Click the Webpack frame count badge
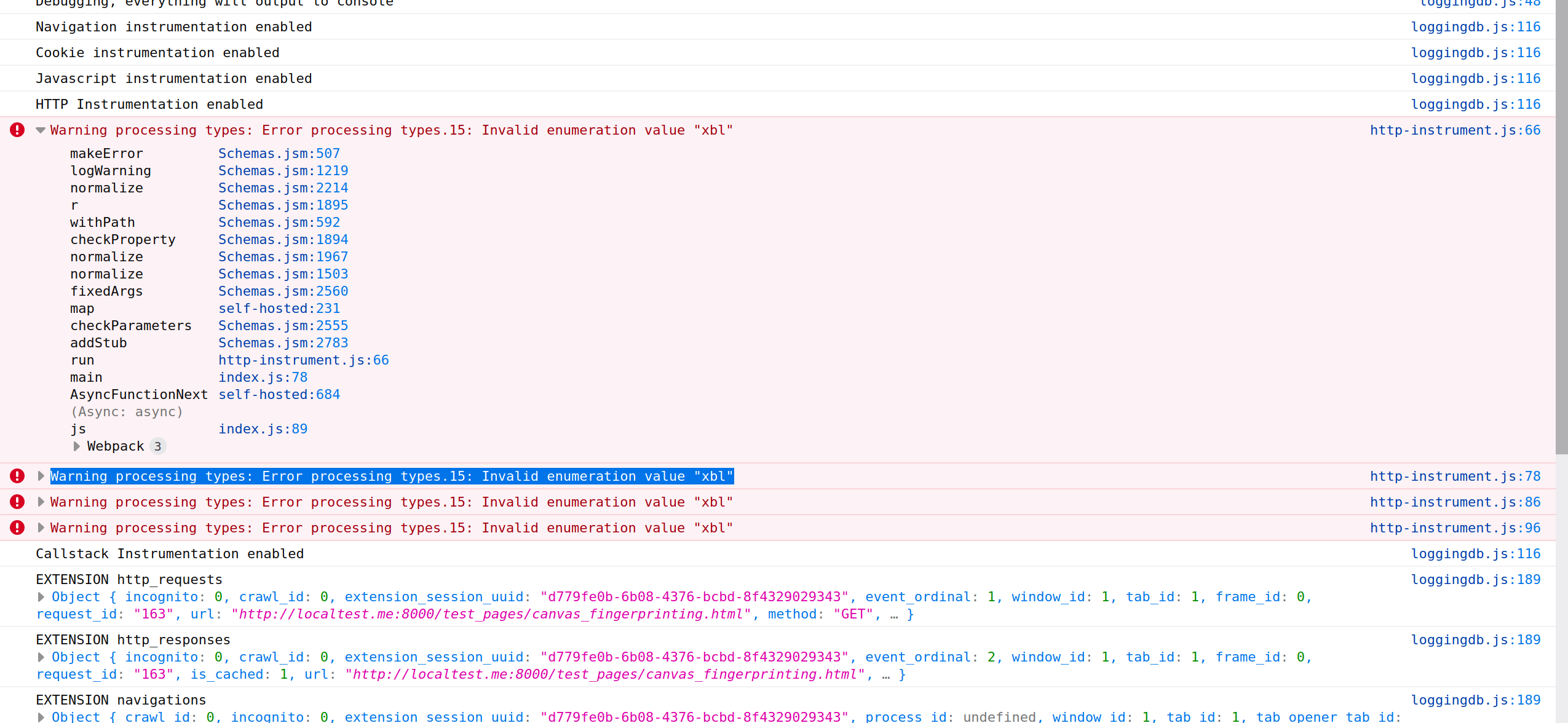This screenshot has height=723, width=1568. pos(159,446)
